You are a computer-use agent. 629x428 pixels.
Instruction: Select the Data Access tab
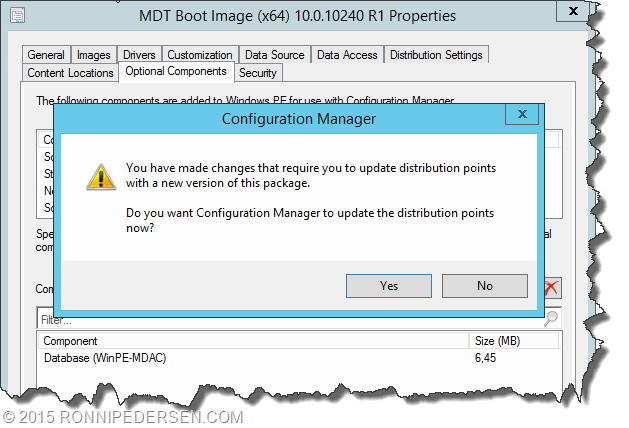(347, 55)
